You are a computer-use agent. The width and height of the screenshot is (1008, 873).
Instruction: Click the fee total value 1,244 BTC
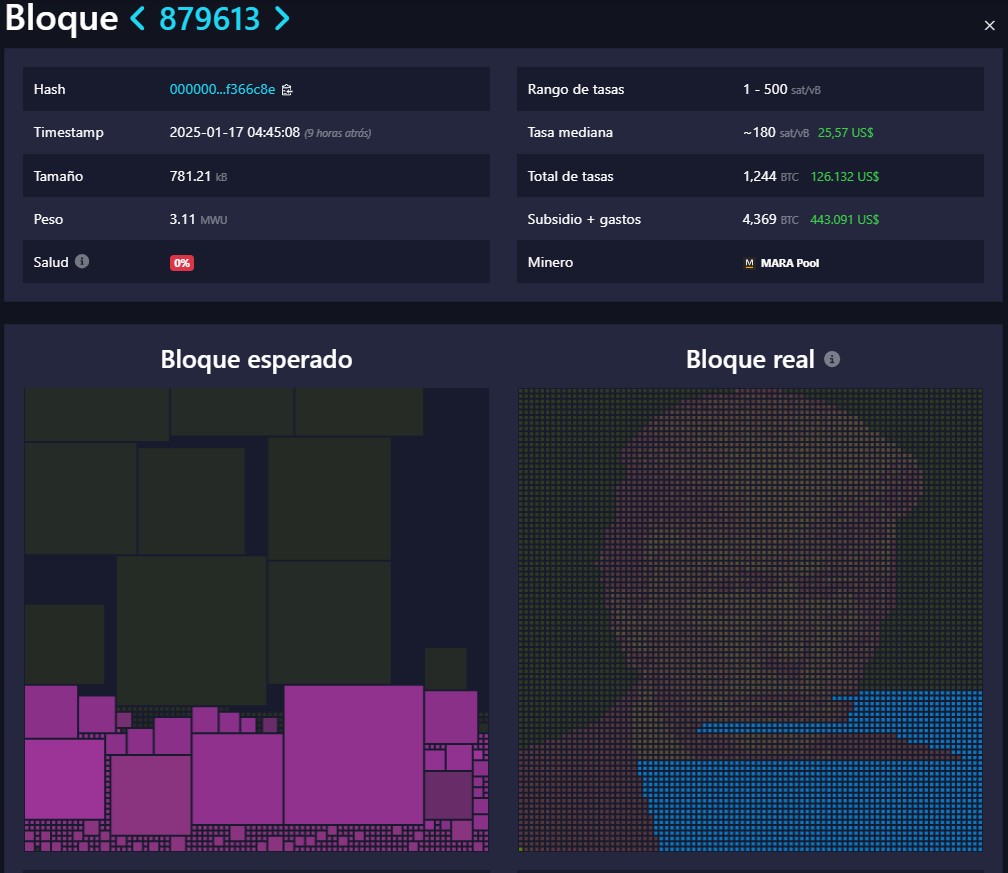click(760, 176)
